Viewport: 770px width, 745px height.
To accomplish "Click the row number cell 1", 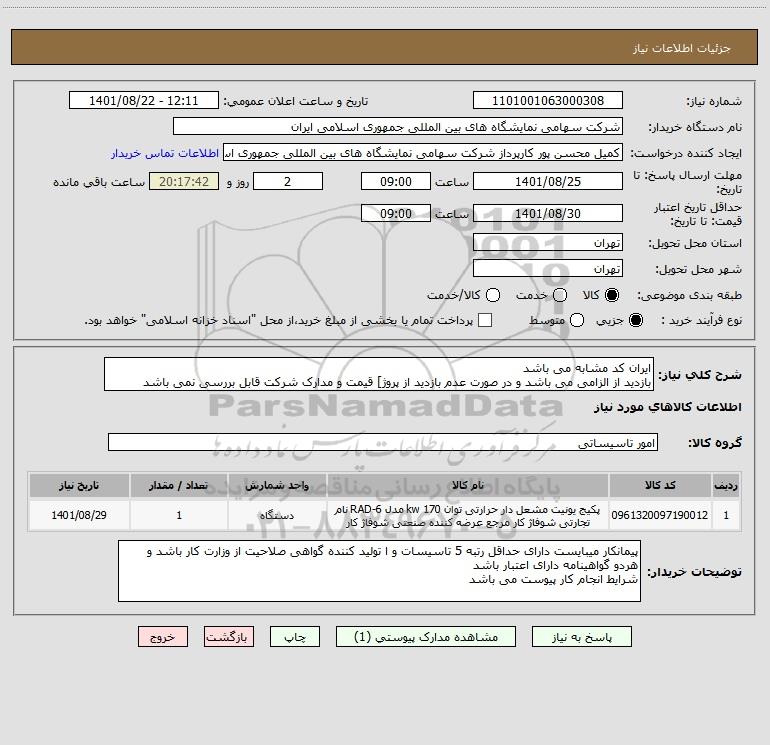I will [x=726, y=515].
